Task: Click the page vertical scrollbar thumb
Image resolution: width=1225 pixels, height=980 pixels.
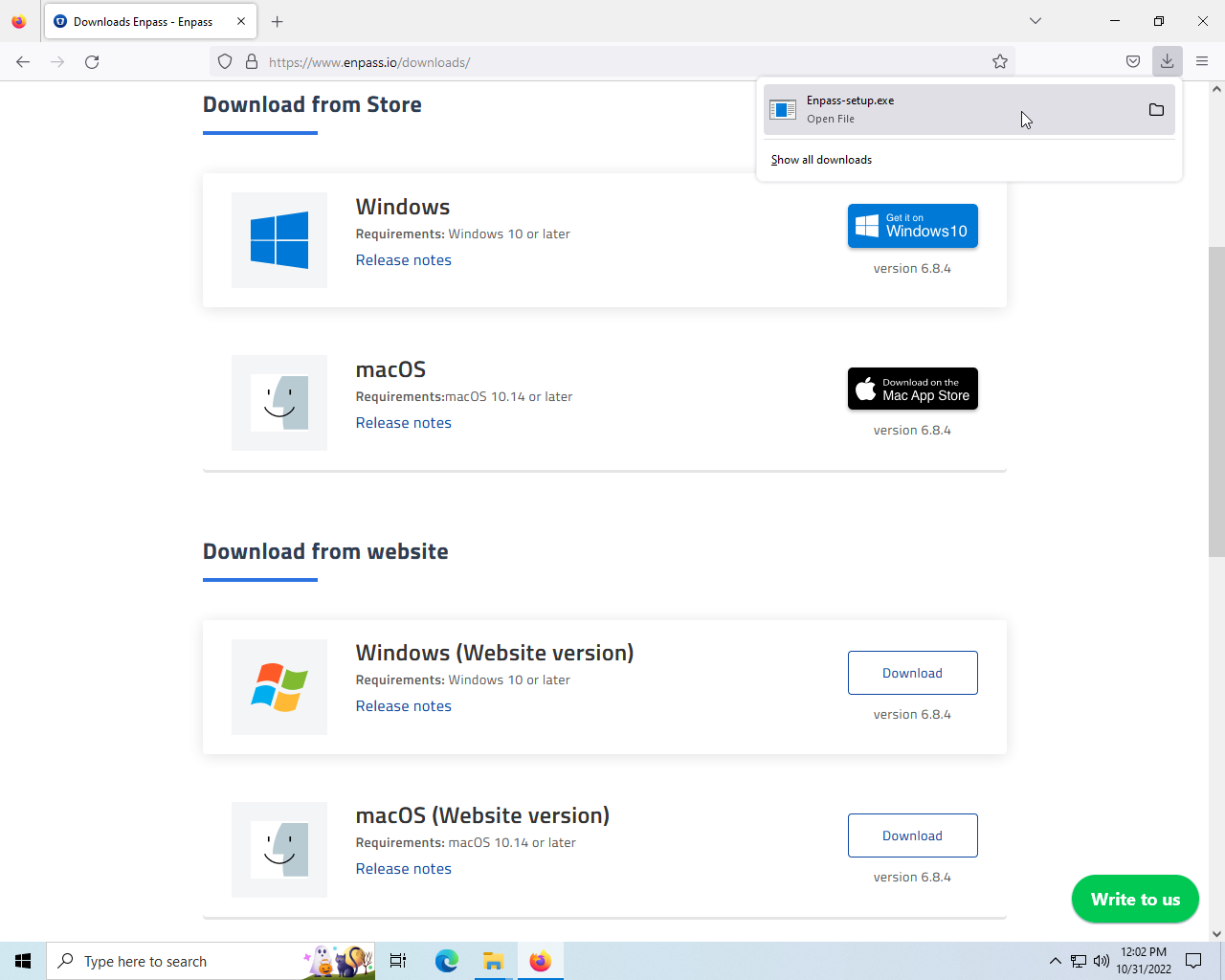Action: pyautogui.click(x=1216, y=402)
